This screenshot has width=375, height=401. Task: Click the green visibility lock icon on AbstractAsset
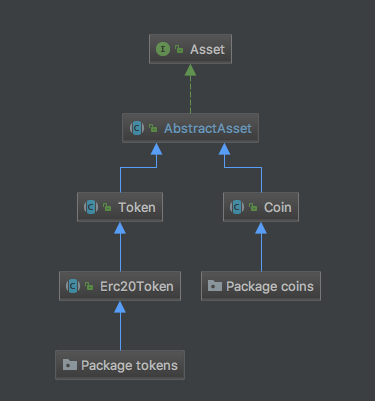[x=153, y=128]
